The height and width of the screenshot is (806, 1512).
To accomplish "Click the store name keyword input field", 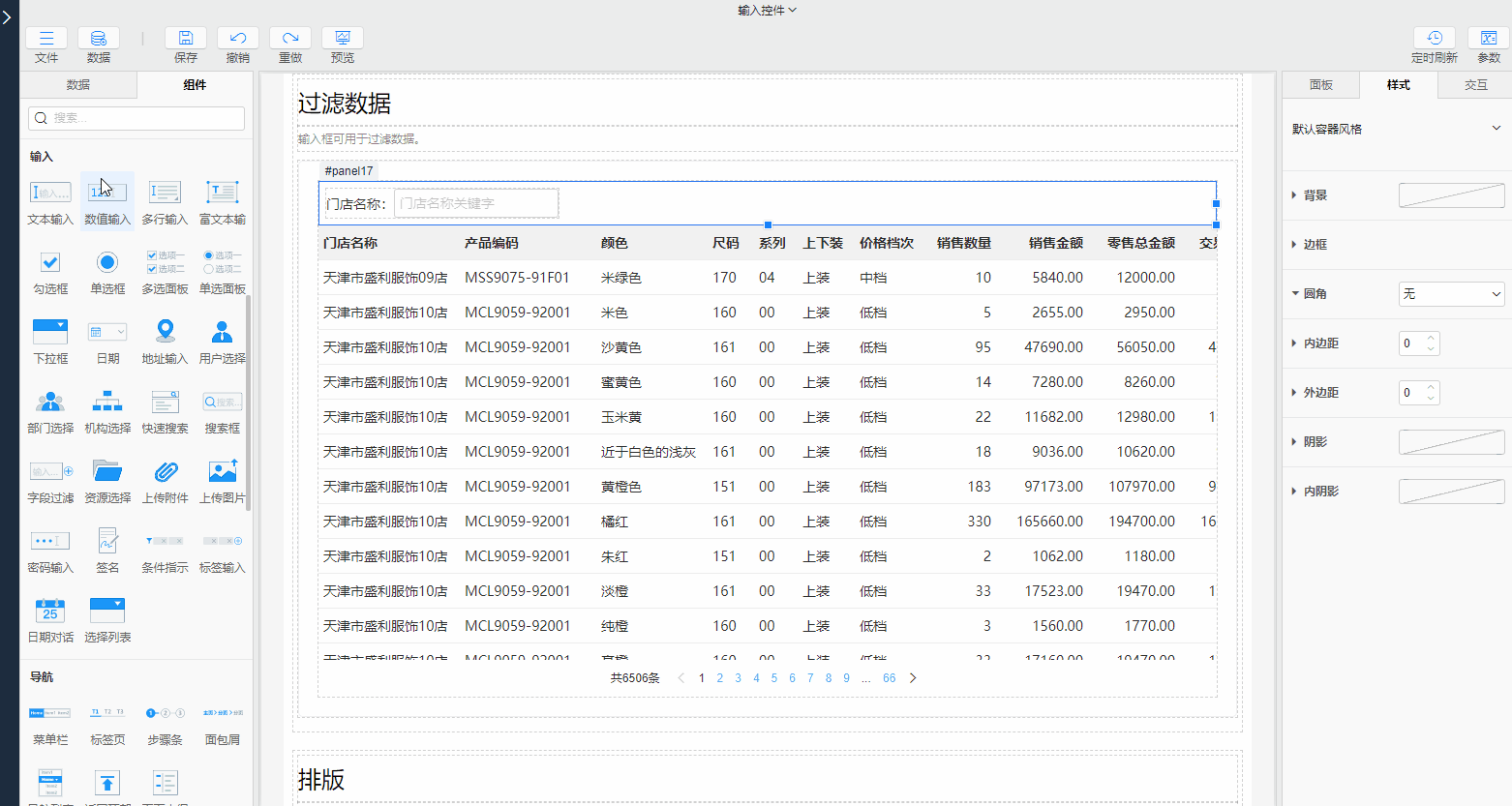I will tap(476, 203).
